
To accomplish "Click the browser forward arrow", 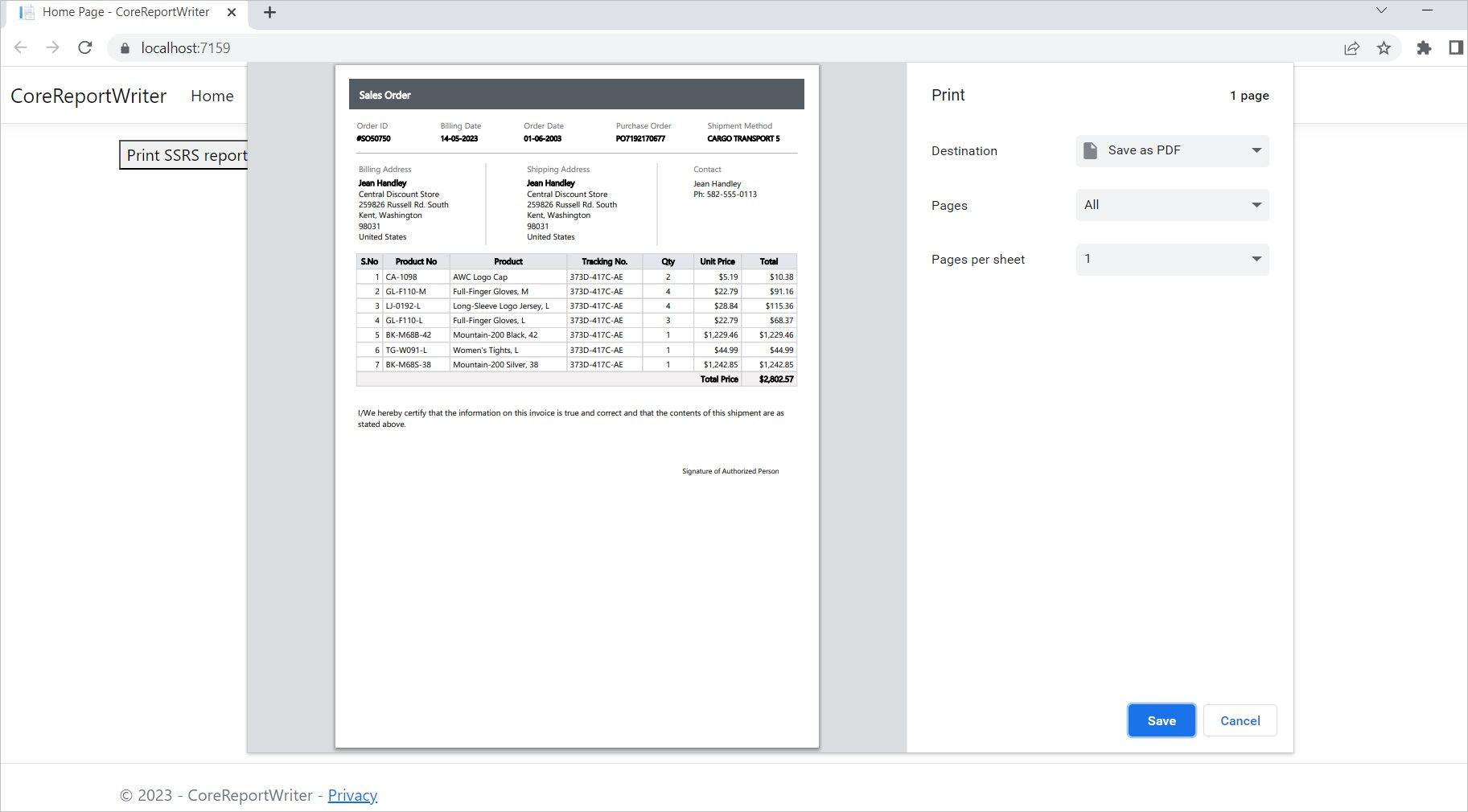I will tap(52, 47).
